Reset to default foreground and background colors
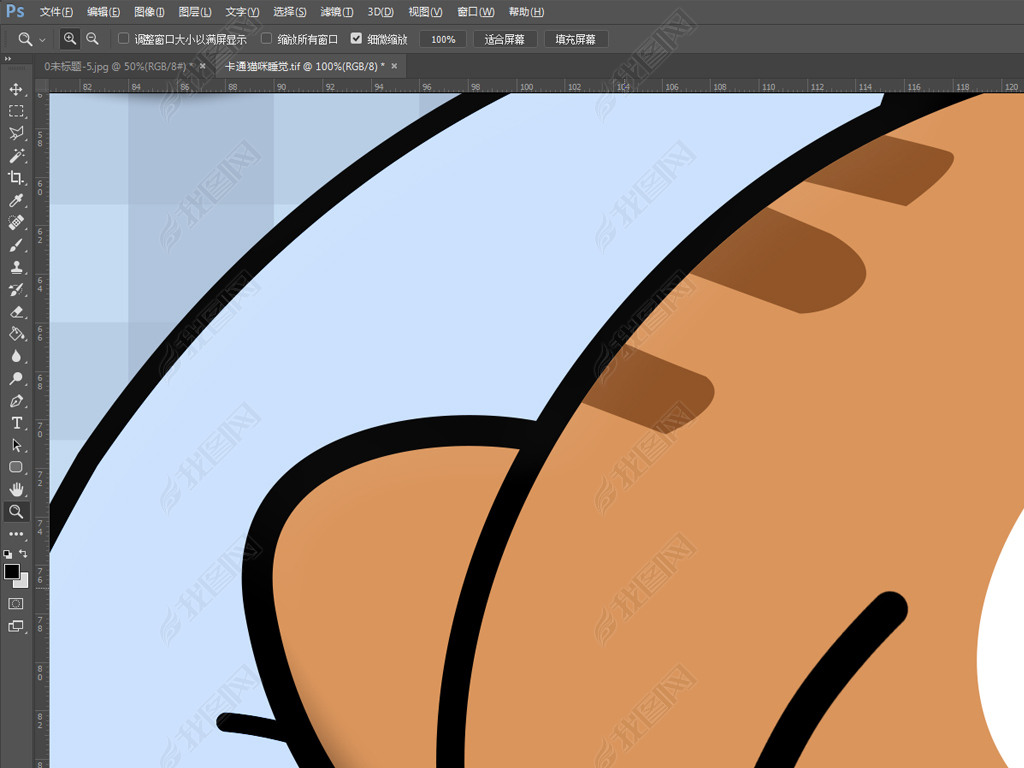1024x768 pixels. click(x=8, y=554)
